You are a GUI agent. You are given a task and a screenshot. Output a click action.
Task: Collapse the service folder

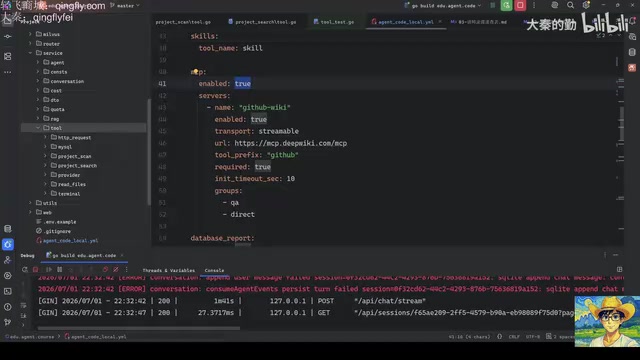30,53
